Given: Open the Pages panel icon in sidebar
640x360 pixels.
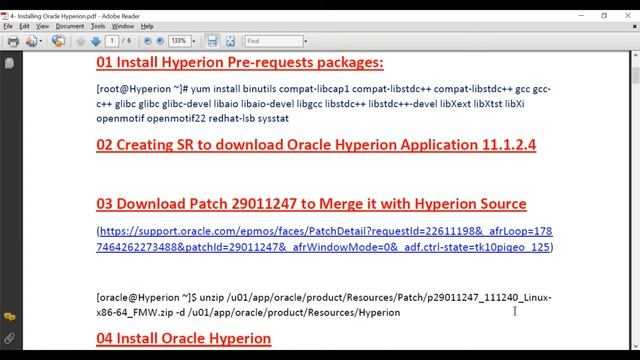Looking at the screenshot, I should [9, 63].
